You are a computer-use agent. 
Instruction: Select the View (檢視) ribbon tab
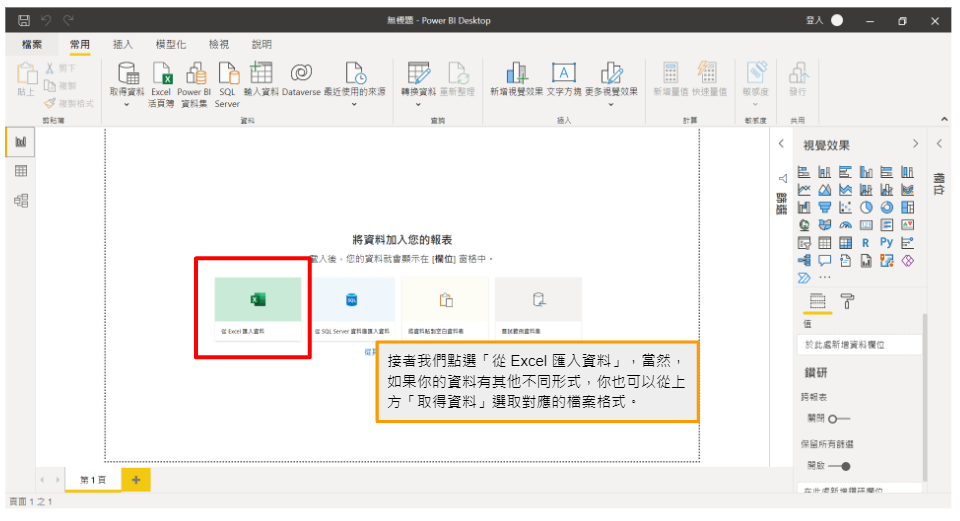pyautogui.click(x=219, y=45)
